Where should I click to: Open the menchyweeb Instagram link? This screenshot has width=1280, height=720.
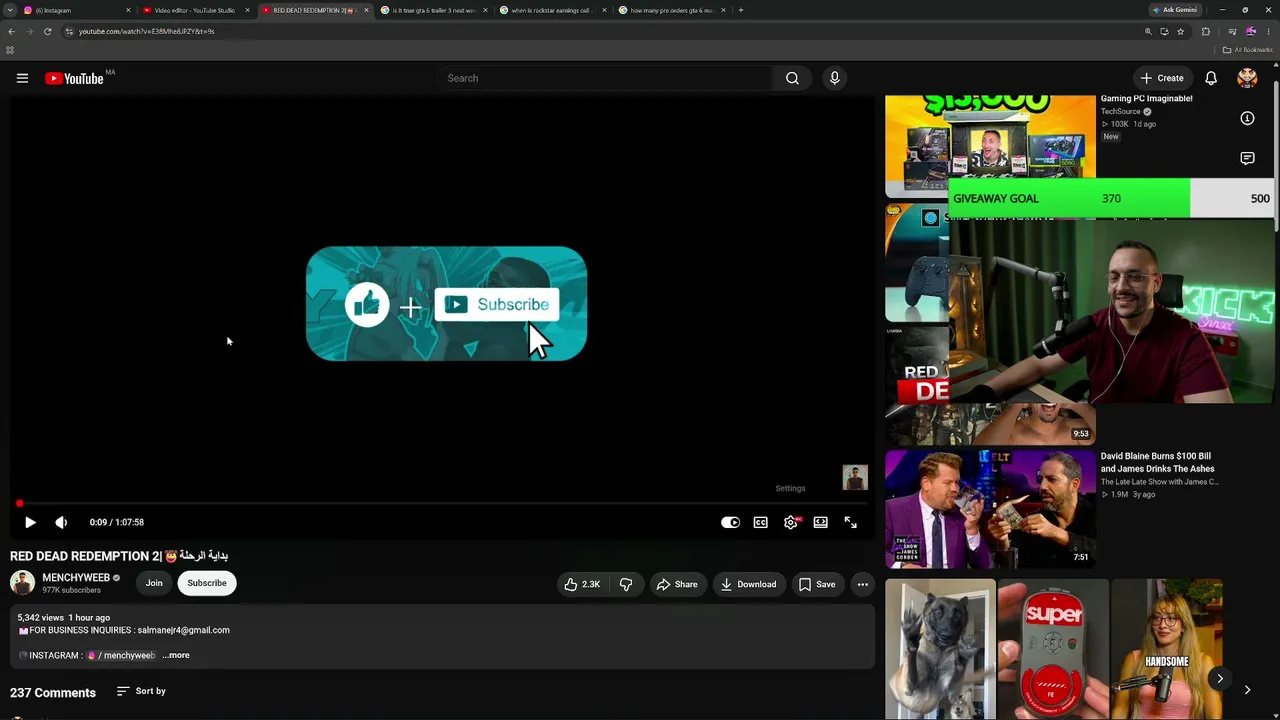tap(122, 655)
